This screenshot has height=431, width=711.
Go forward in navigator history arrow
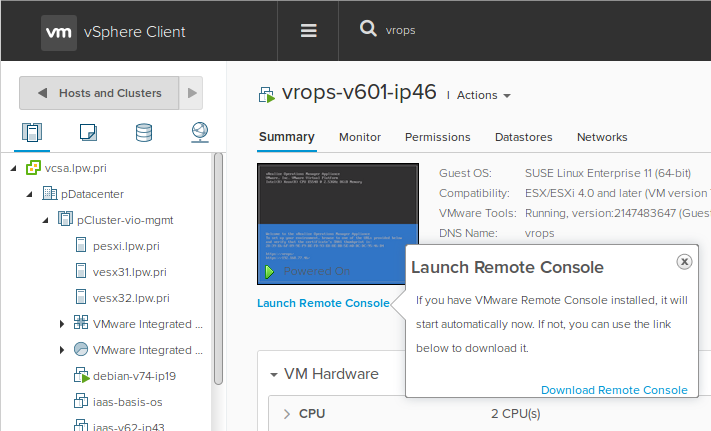192,93
